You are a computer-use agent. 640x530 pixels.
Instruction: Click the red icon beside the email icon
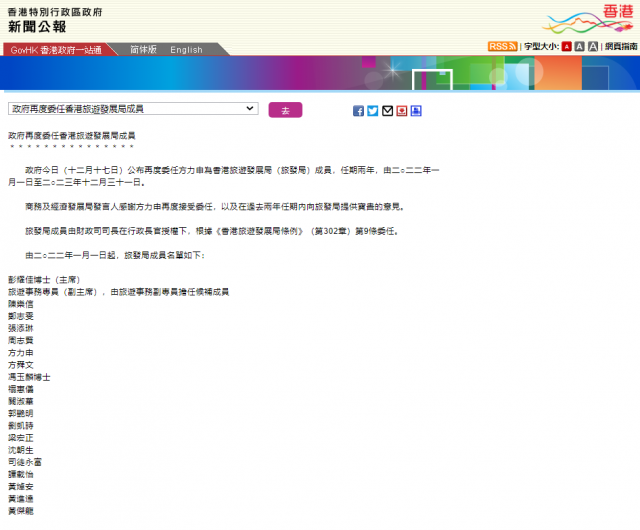click(x=401, y=111)
